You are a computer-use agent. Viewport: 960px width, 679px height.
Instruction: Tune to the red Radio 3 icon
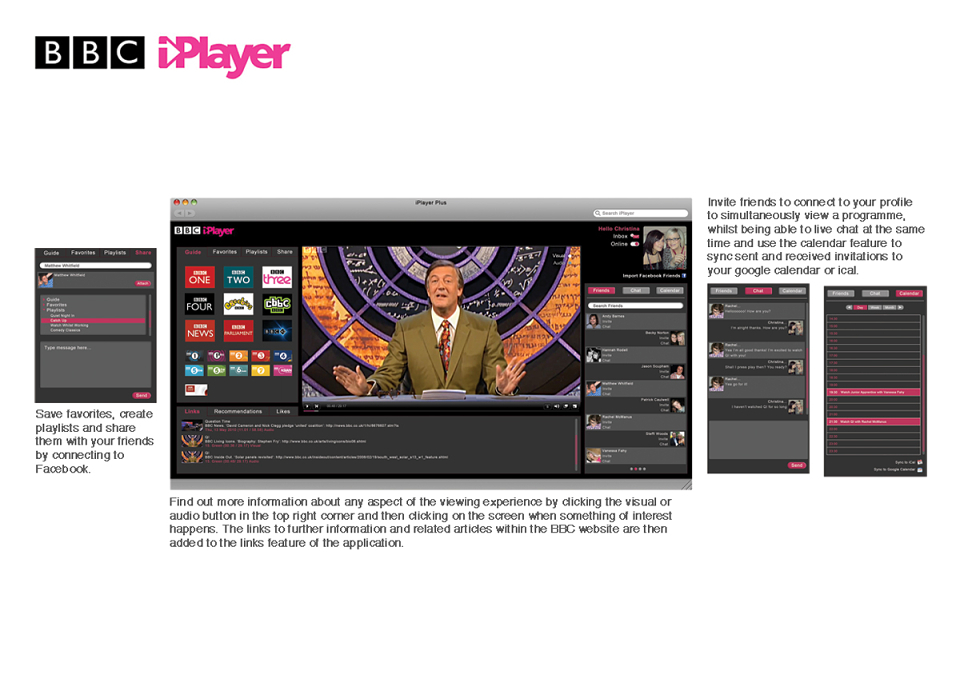[260, 356]
